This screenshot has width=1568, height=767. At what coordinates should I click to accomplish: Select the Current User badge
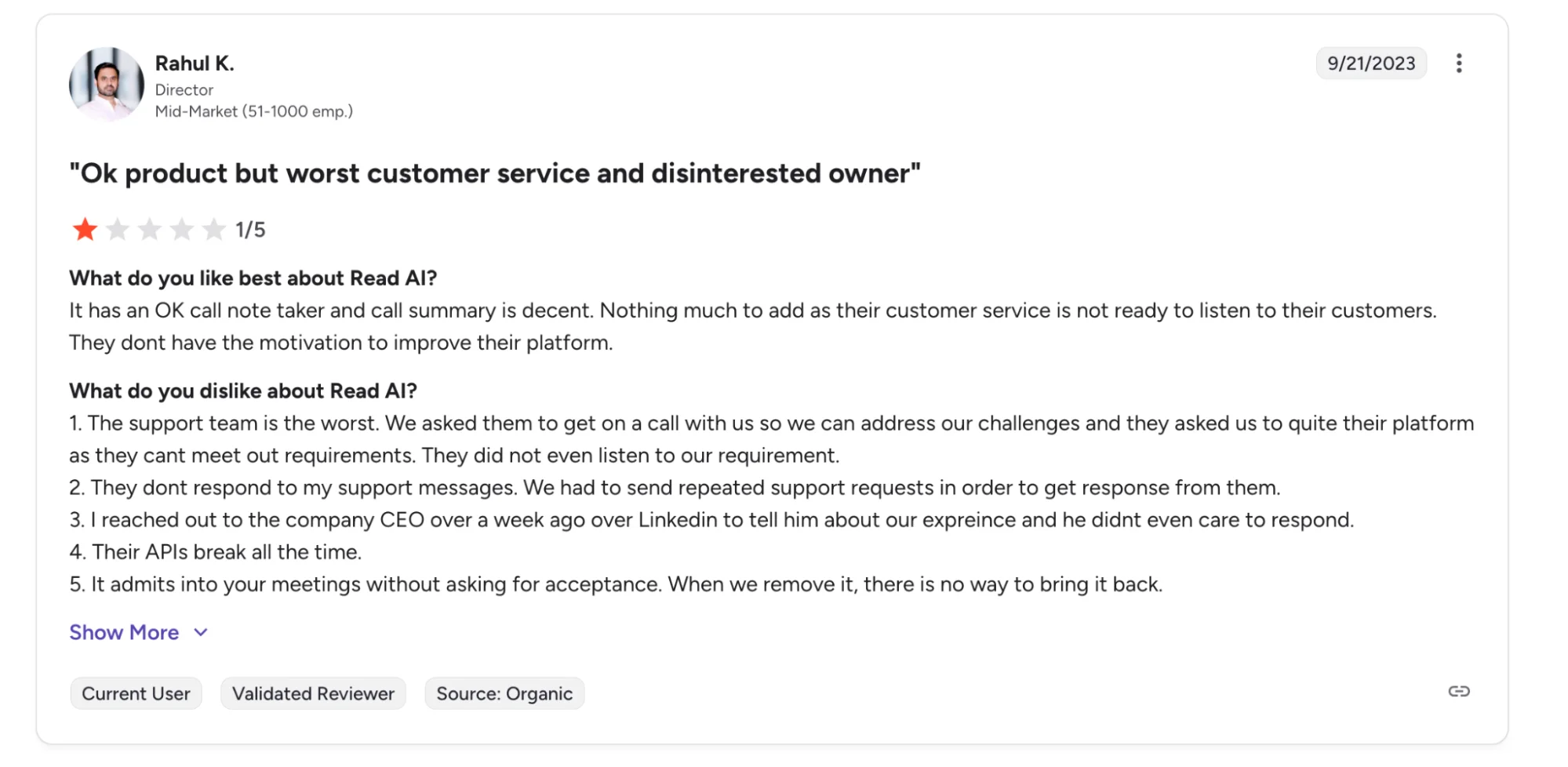[x=136, y=692]
